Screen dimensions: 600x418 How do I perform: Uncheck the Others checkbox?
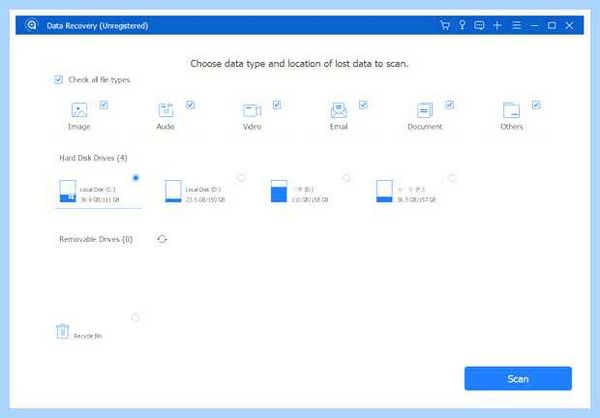pos(536,104)
